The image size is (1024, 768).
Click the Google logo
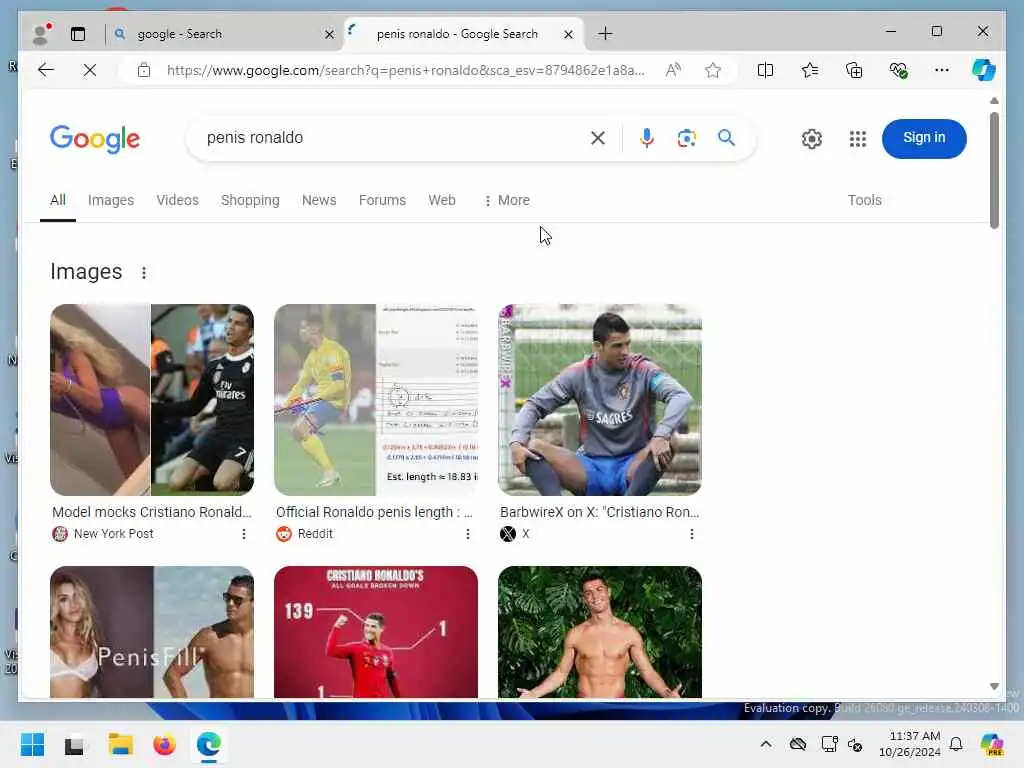(95, 138)
